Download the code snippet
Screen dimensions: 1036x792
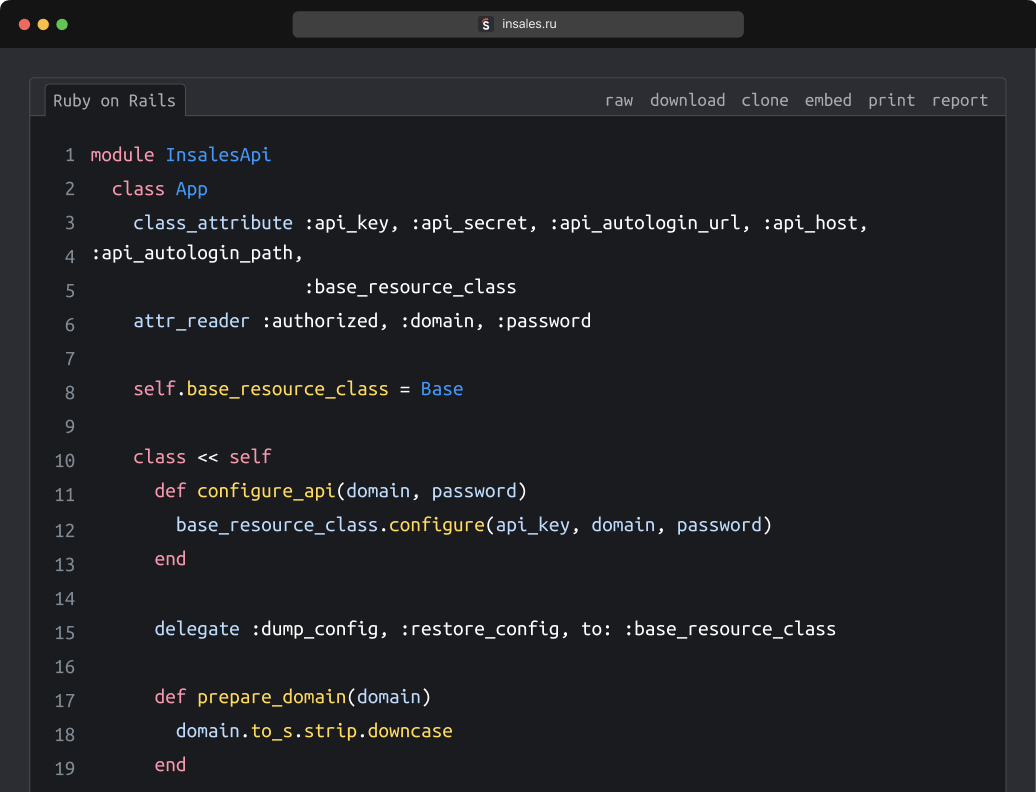tap(687, 100)
